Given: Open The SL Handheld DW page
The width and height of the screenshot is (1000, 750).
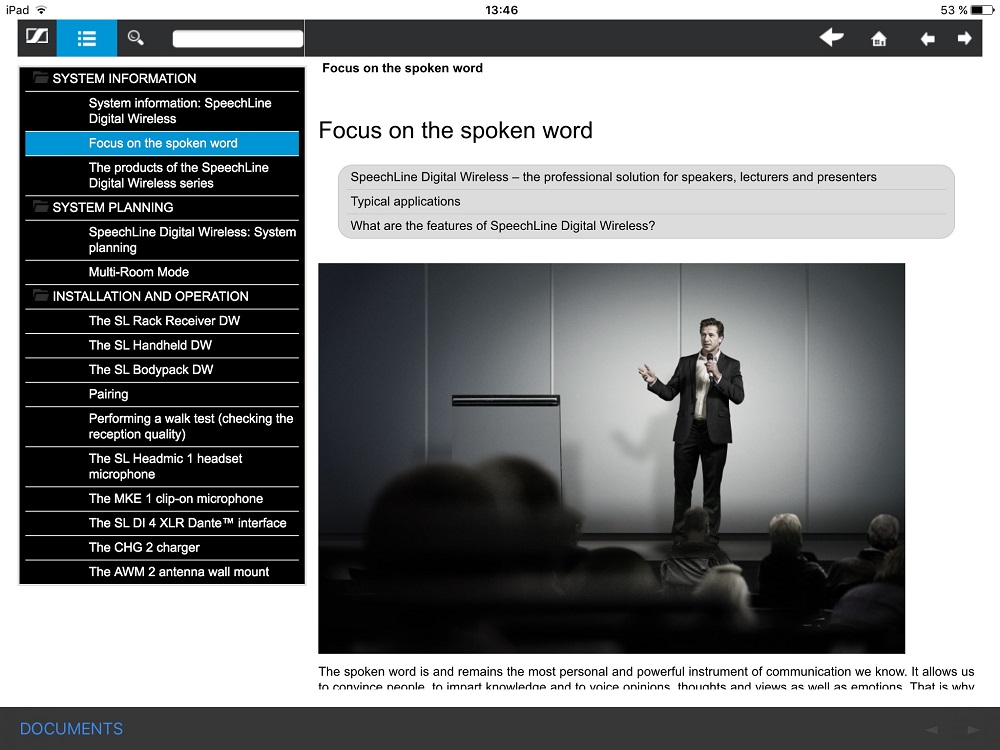Looking at the screenshot, I should [150, 345].
